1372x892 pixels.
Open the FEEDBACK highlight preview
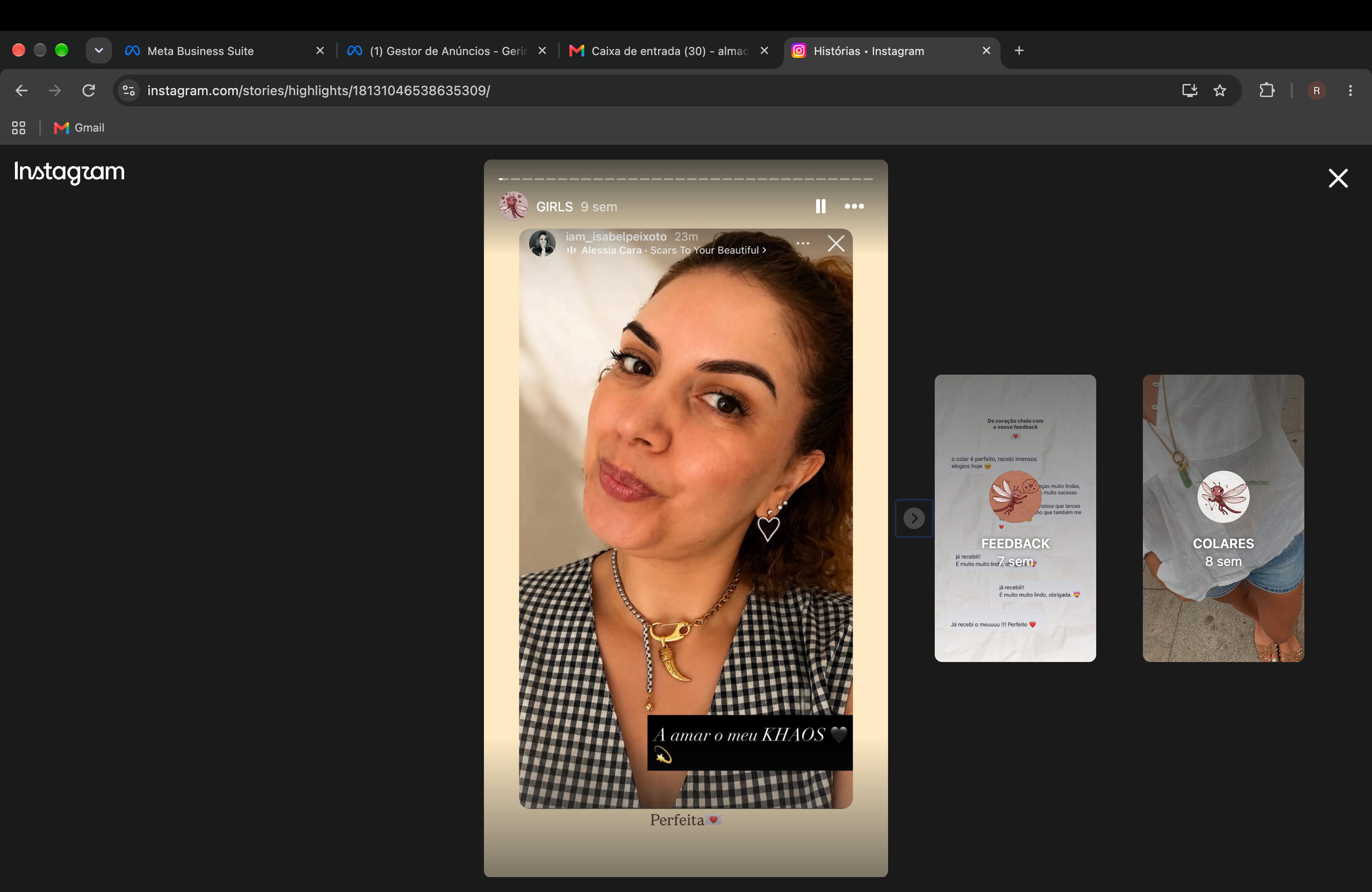[1015, 518]
